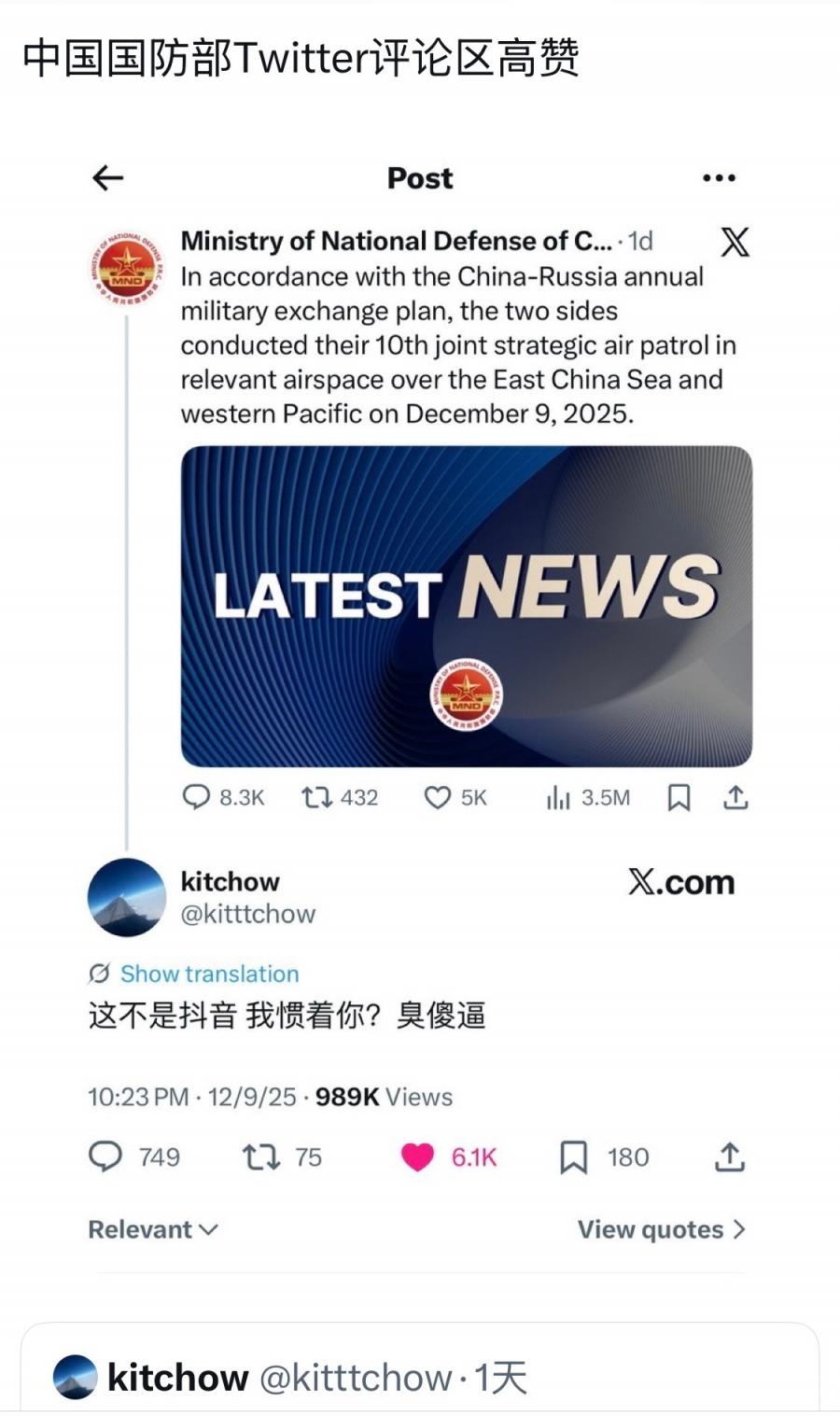
Task: View the 3.5M analytics bar icon
Action: pos(558,797)
